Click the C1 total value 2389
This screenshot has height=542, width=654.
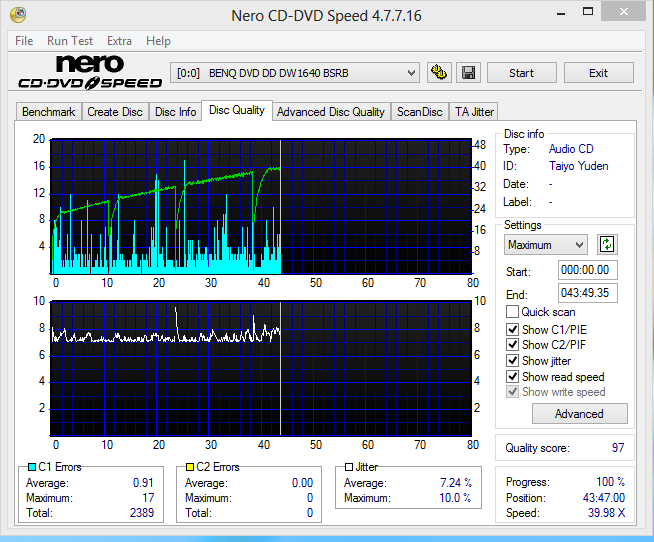[x=142, y=513]
